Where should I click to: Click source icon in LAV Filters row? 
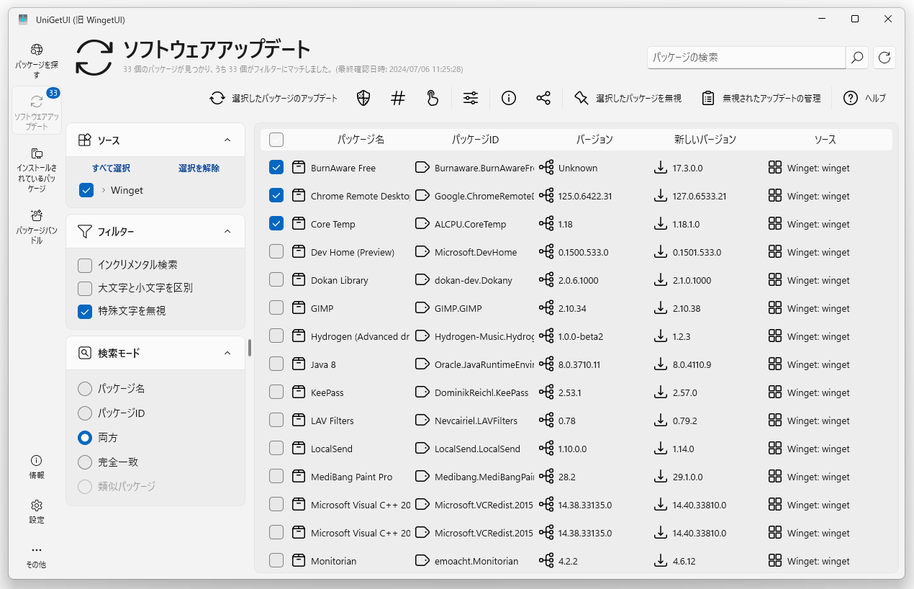(775, 420)
